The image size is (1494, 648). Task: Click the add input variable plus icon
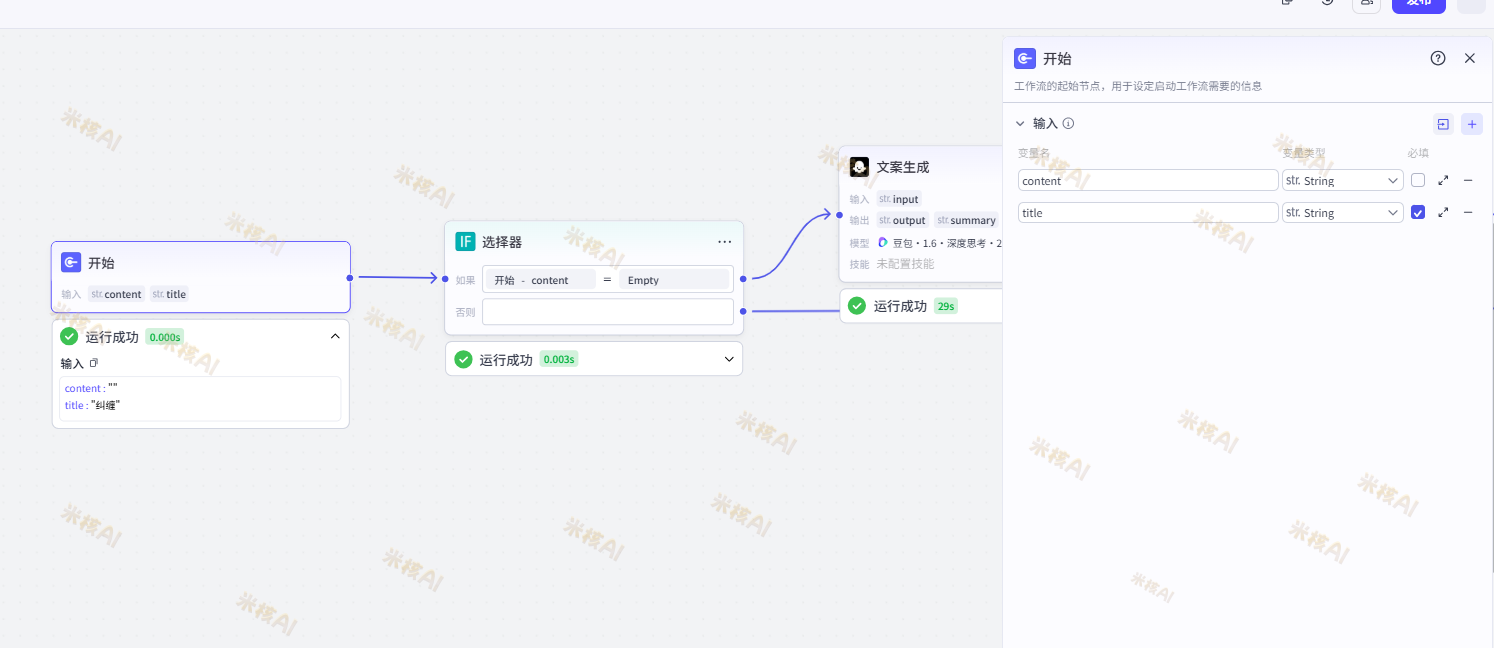[1471, 124]
